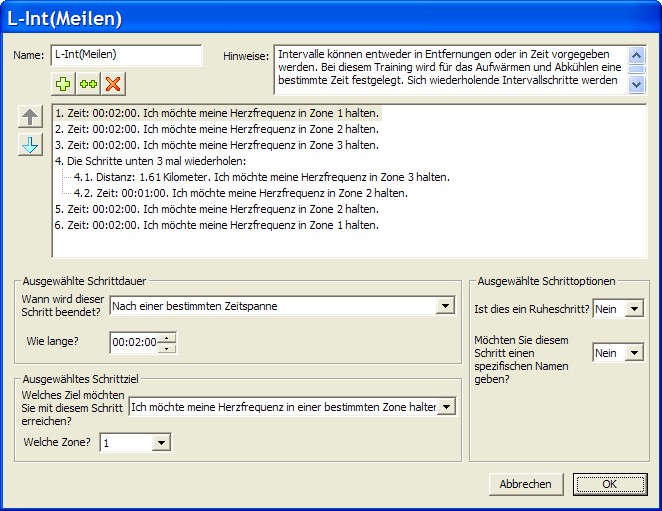Select step 3 Zeit 00:02:00 Zone 3
This screenshot has height=511, width=662.
click(217, 145)
